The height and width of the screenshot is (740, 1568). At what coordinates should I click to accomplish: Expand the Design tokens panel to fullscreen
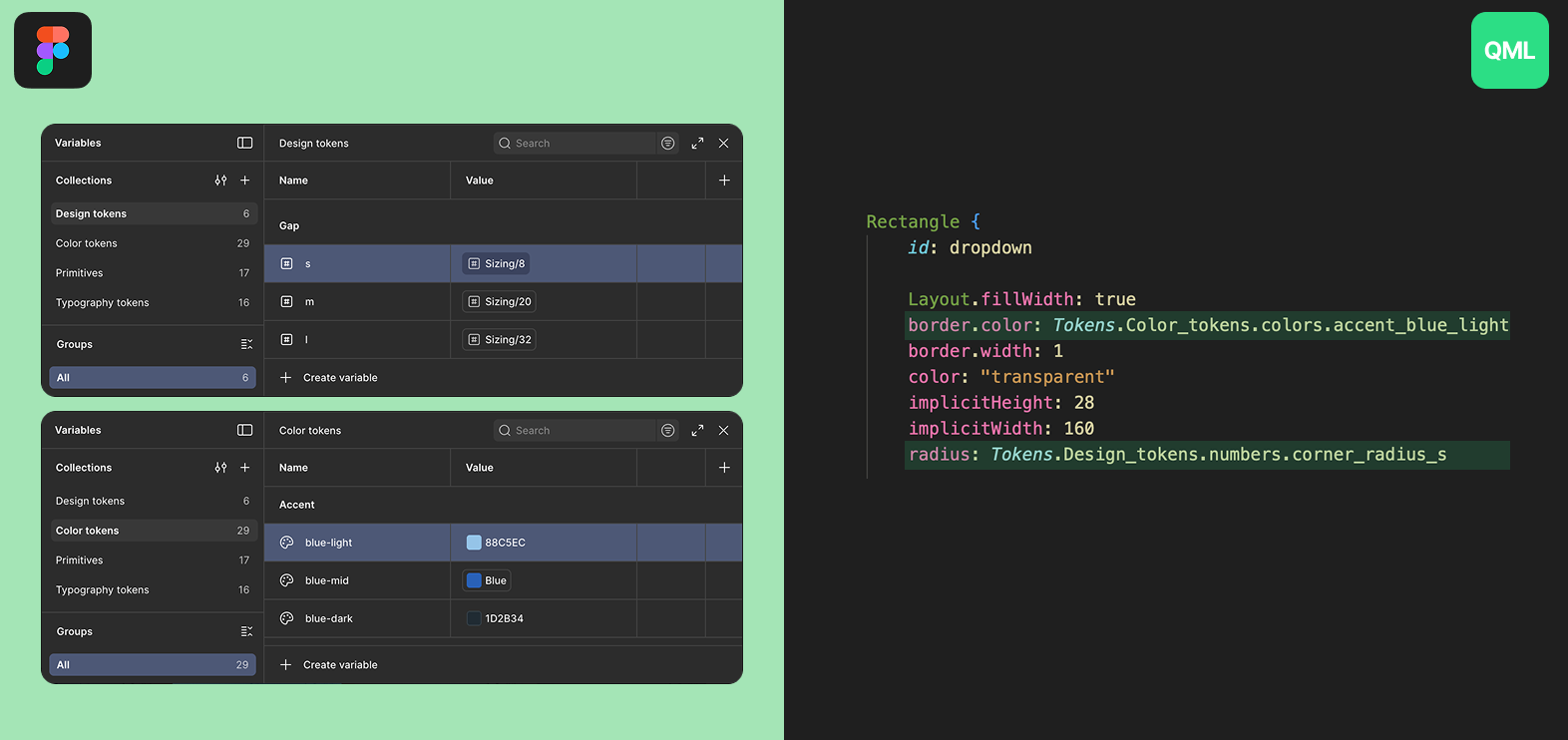tap(697, 144)
